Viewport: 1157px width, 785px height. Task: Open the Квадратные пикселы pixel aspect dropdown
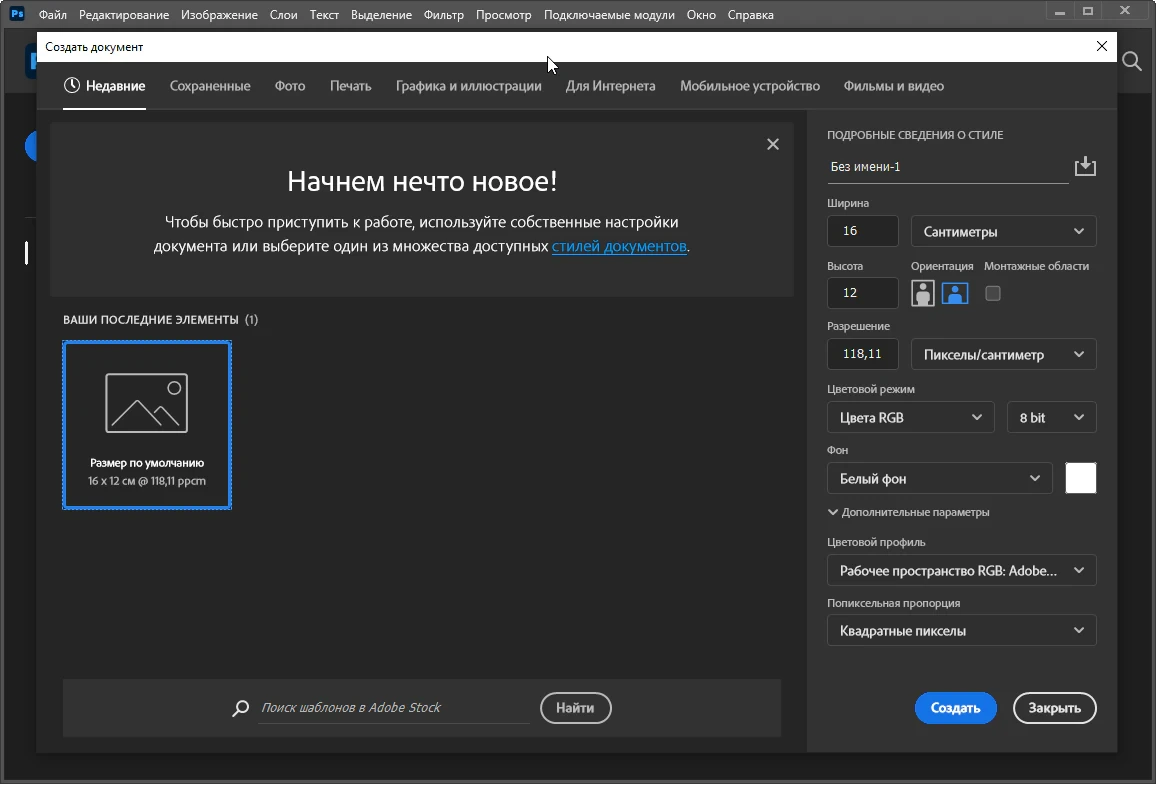pos(961,631)
